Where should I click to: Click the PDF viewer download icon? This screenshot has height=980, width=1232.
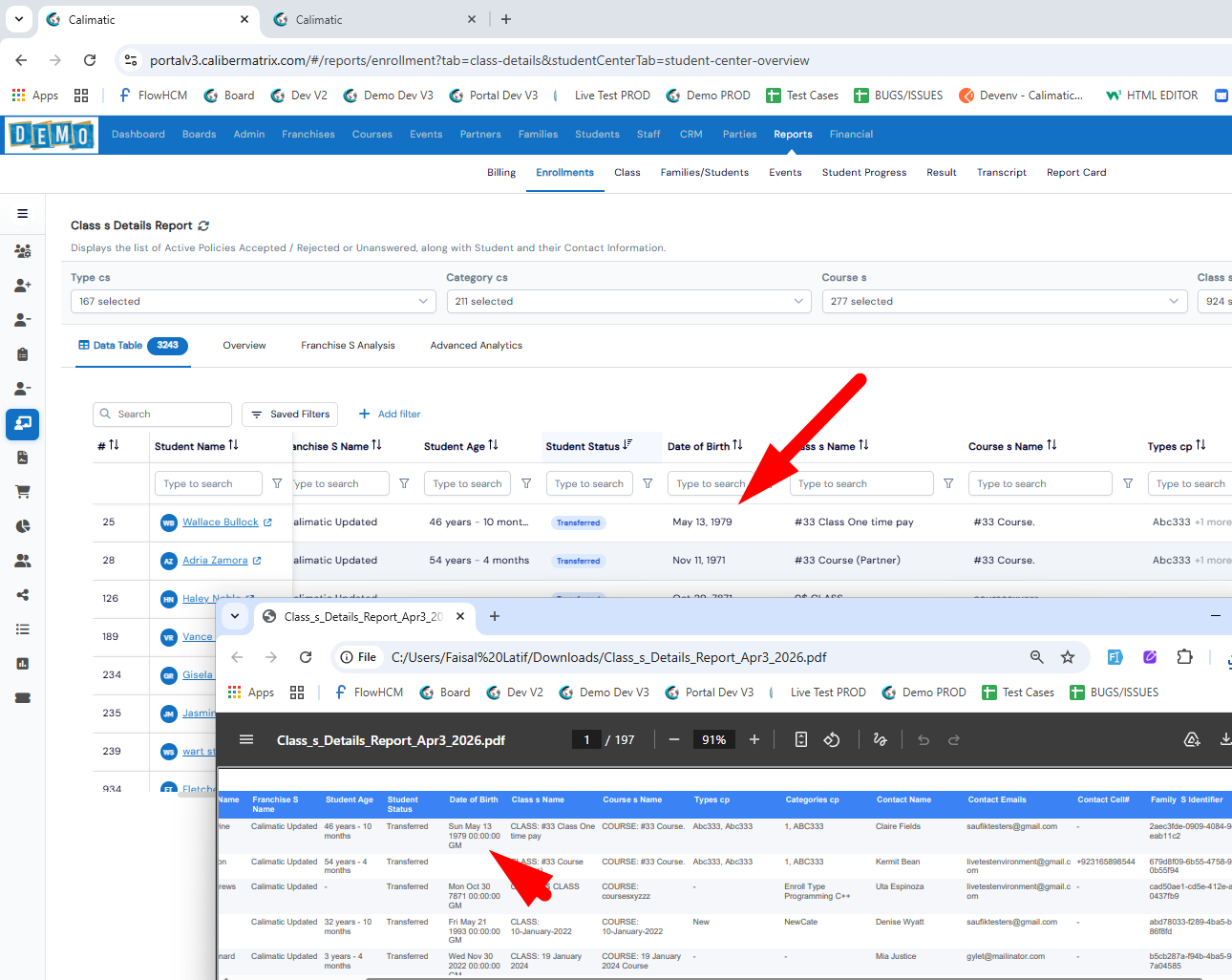(x=1224, y=740)
